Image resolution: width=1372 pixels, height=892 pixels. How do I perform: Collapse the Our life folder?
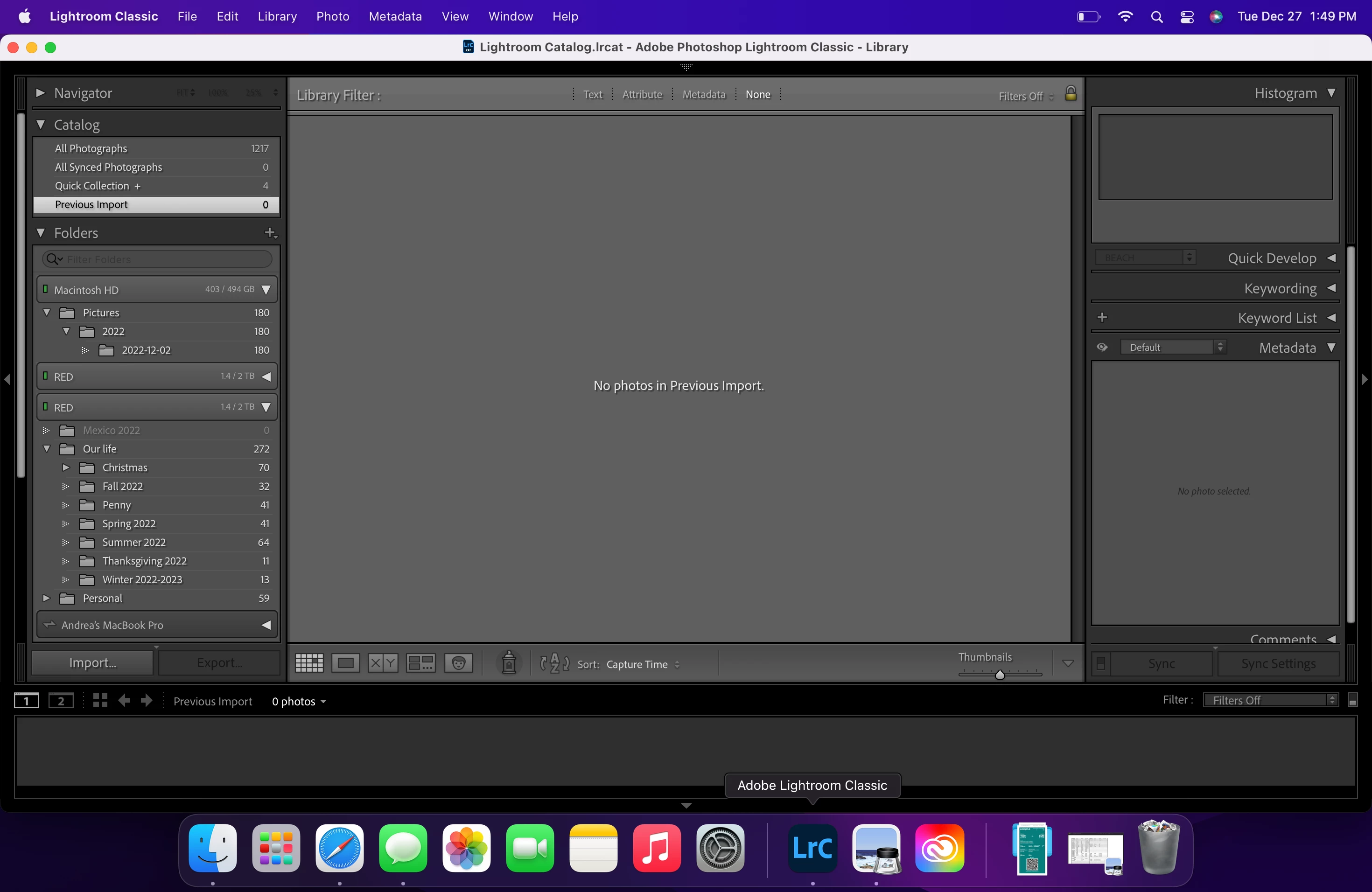pyautogui.click(x=47, y=449)
